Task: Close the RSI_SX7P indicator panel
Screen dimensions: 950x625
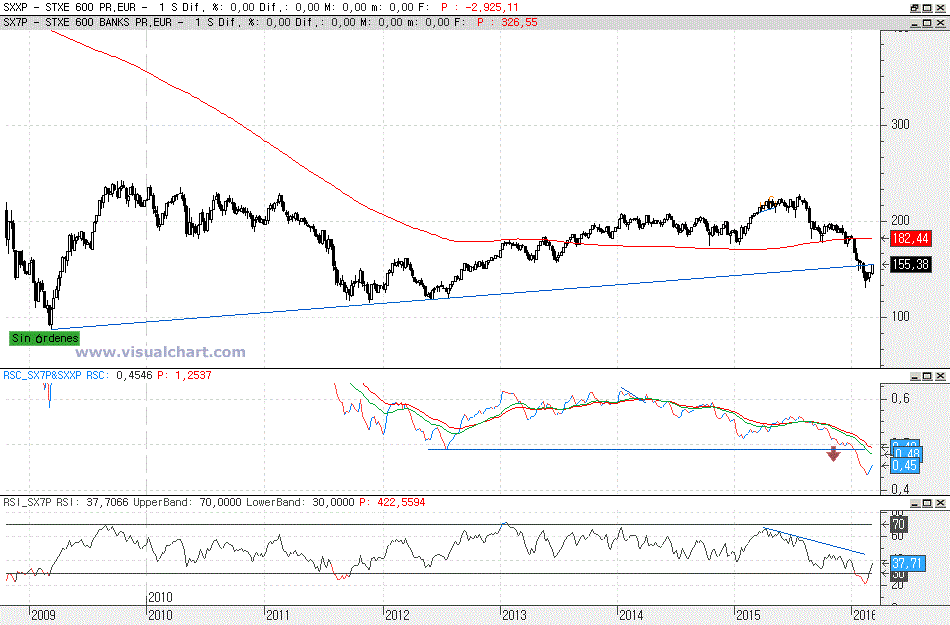Action: (940, 503)
